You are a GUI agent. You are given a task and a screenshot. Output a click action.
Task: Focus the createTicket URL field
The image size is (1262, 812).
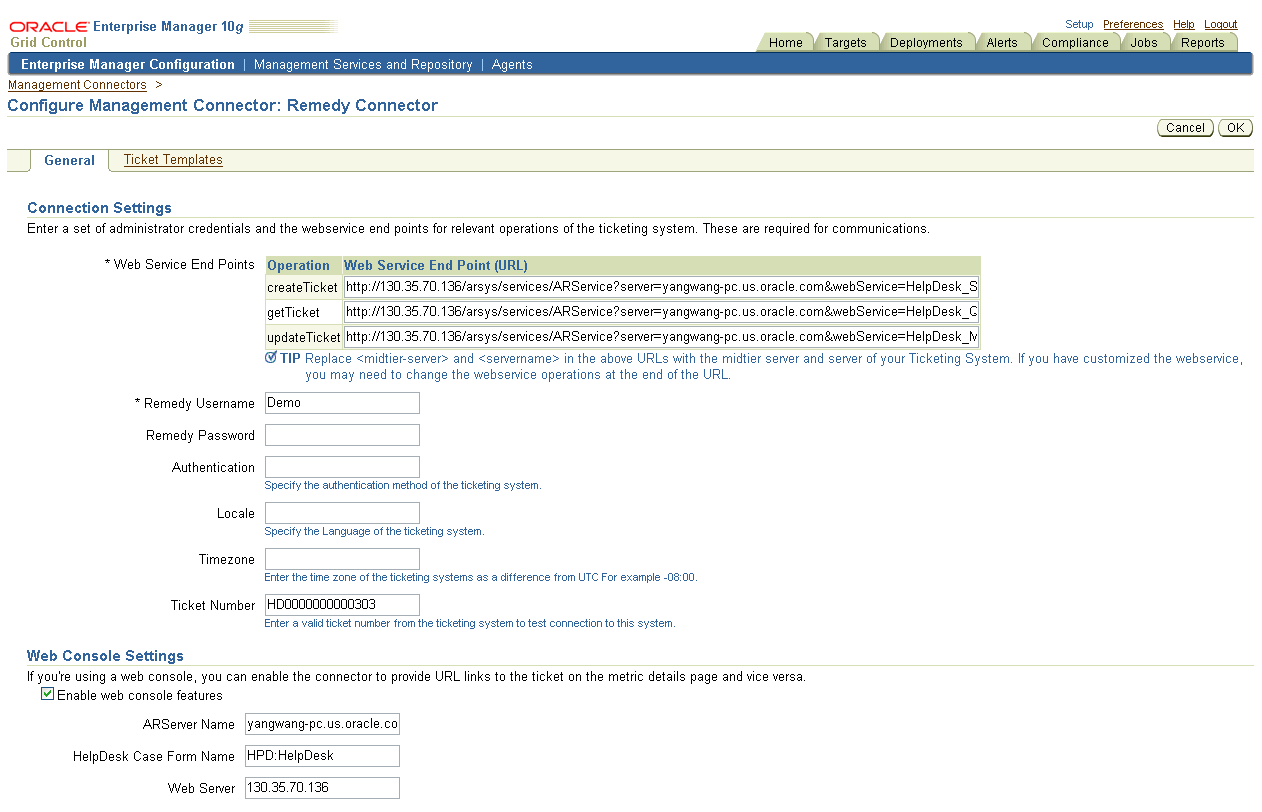661,287
